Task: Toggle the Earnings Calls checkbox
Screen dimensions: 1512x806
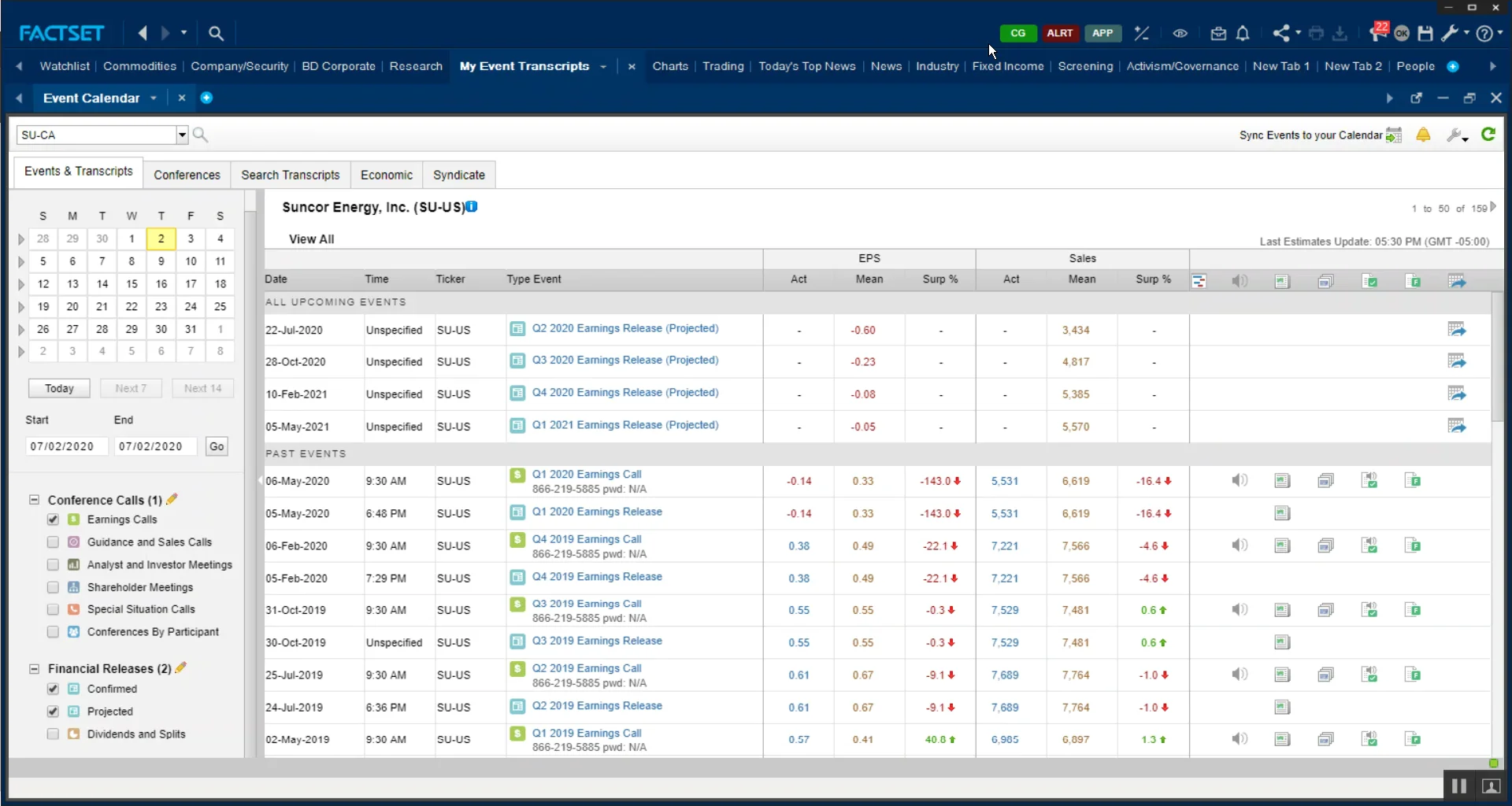Action: click(53, 519)
